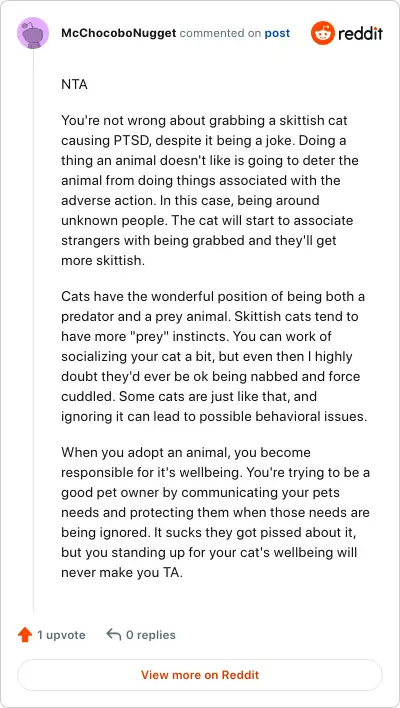Click the vertical comment thread line
Image resolution: width=400 pixels, height=708 pixels.
33,330
